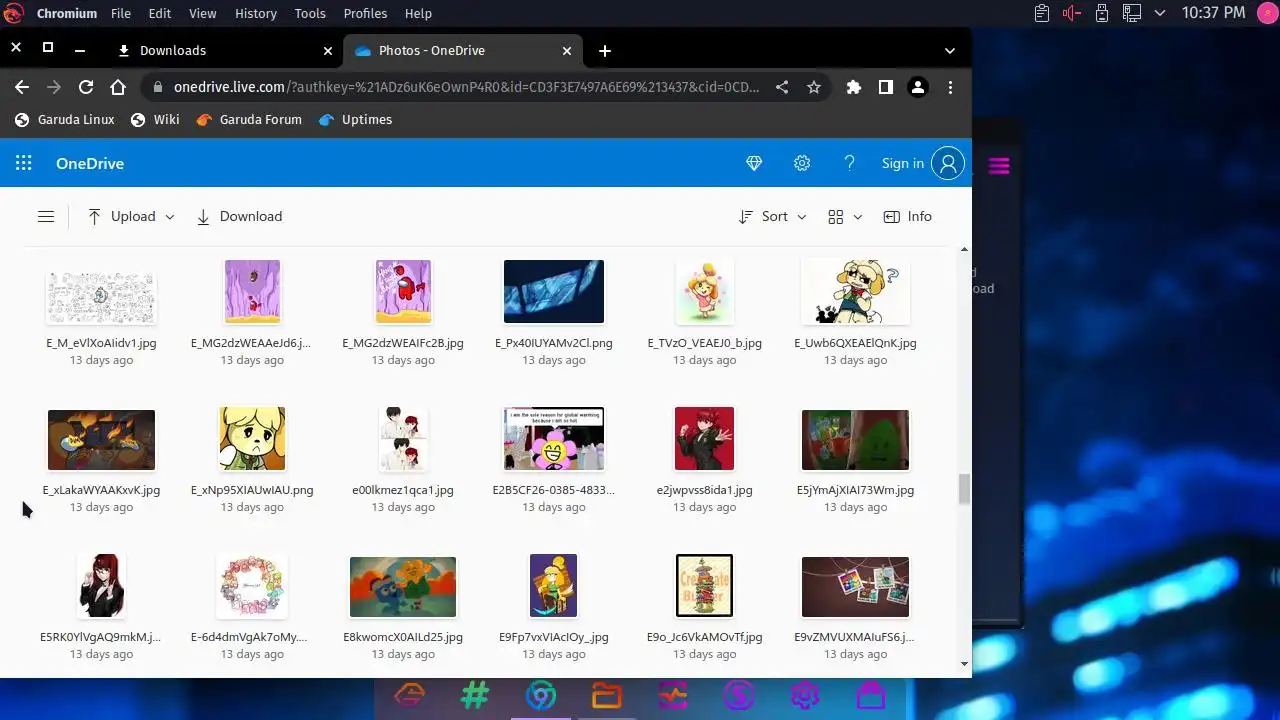Toggle the Chromium side panel

tap(886, 87)
